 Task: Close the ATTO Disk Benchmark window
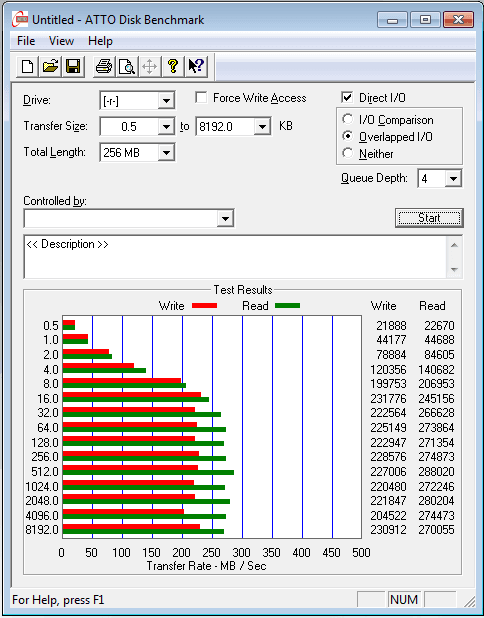click(x=458, y=20)
